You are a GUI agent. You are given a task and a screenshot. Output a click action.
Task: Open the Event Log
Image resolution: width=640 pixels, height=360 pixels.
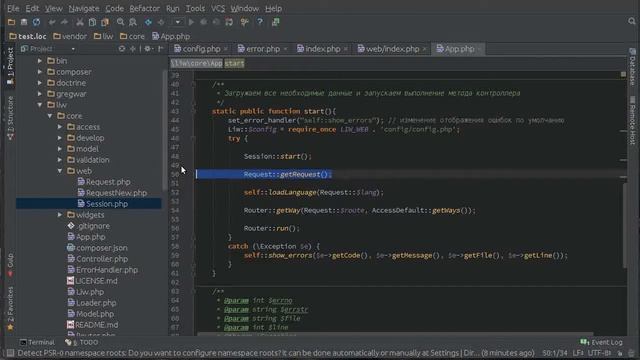tap(601, 342)
